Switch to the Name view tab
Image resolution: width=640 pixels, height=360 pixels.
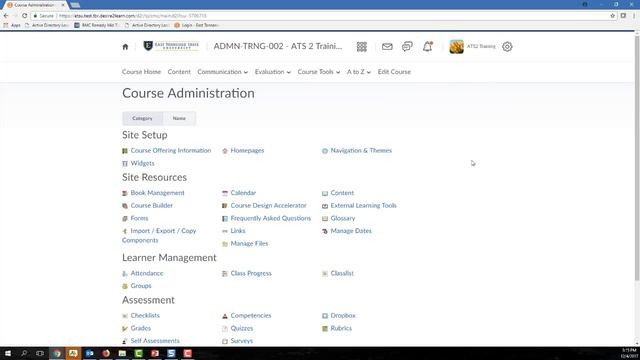(179, 118)
